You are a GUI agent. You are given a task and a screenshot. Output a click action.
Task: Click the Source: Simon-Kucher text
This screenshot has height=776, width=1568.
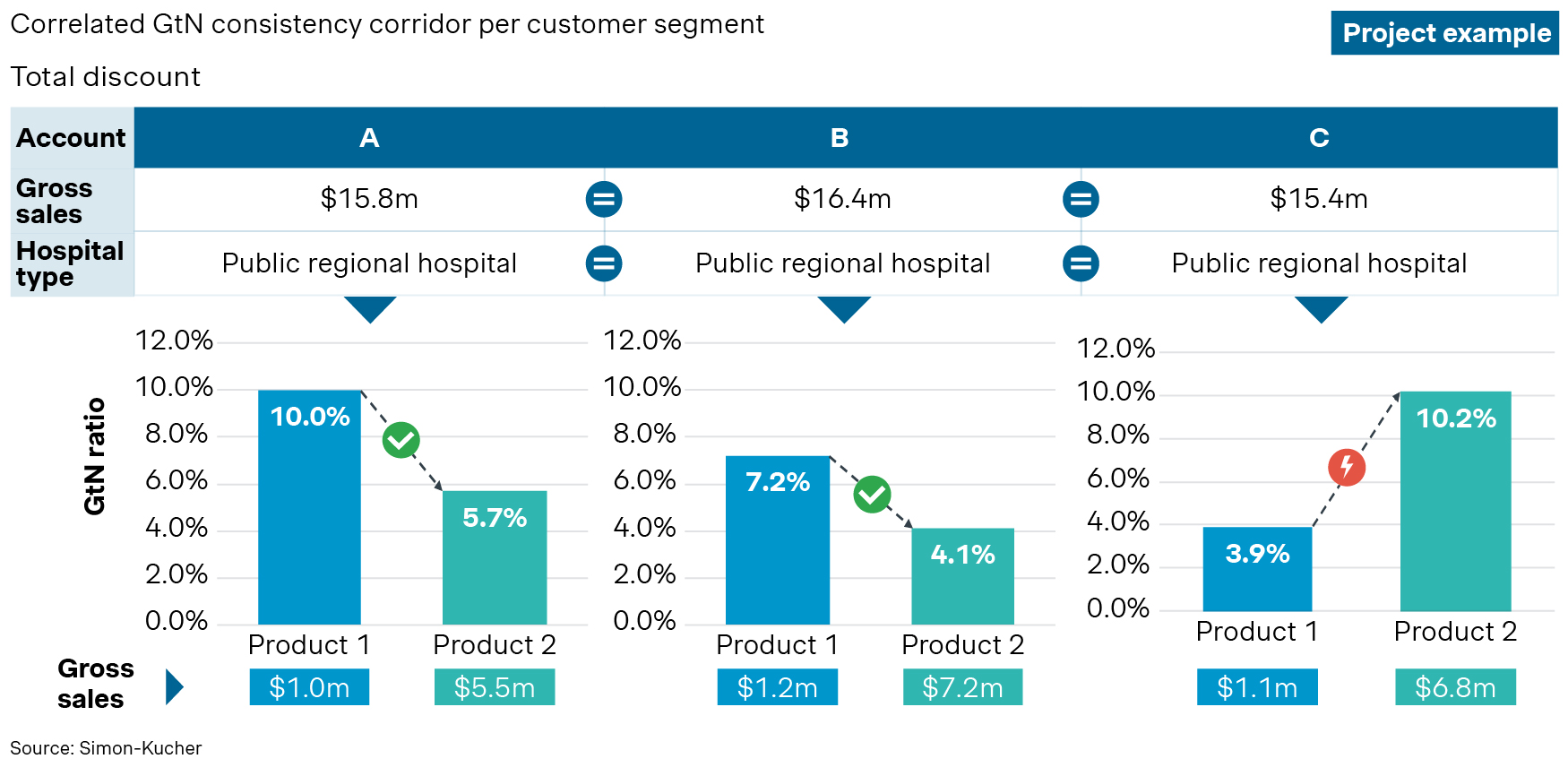tap(106, 748)
